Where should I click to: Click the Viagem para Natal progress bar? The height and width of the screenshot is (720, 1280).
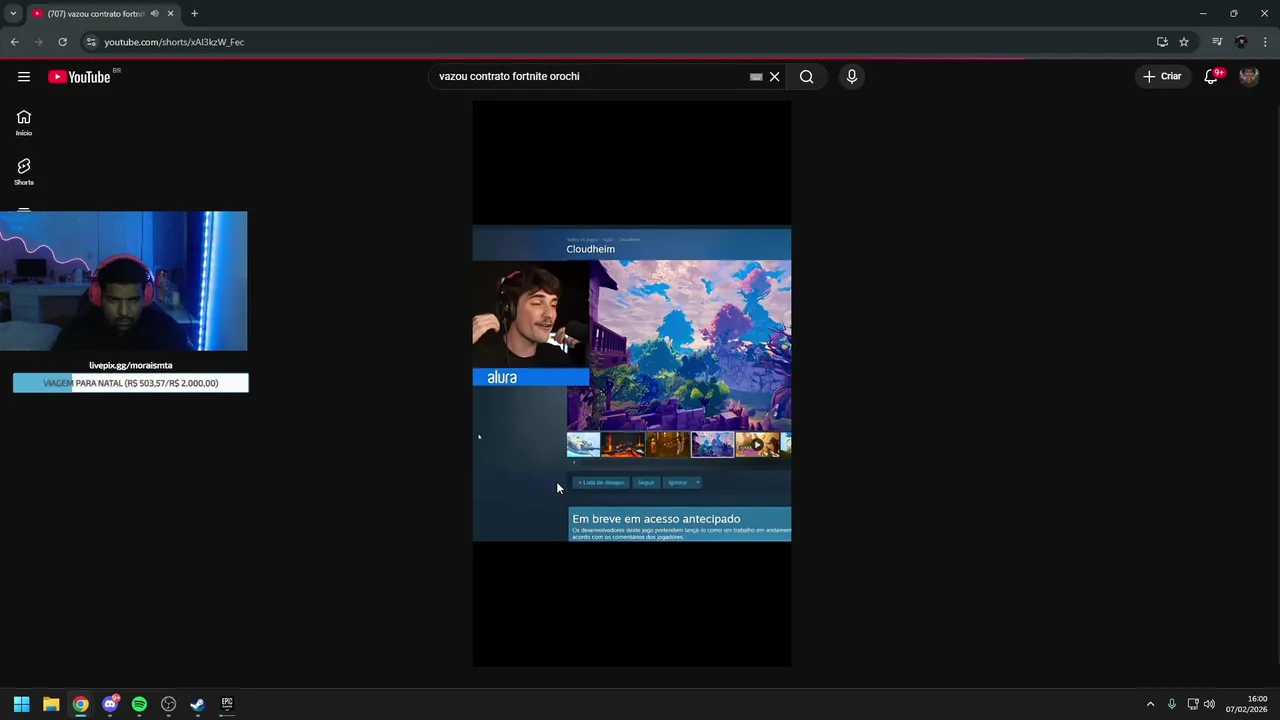point(130,383)
